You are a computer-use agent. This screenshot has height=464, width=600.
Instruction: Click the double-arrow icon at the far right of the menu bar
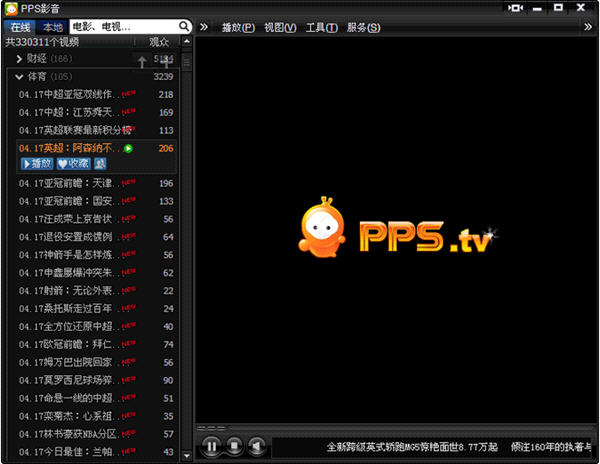tap(588, 27)
